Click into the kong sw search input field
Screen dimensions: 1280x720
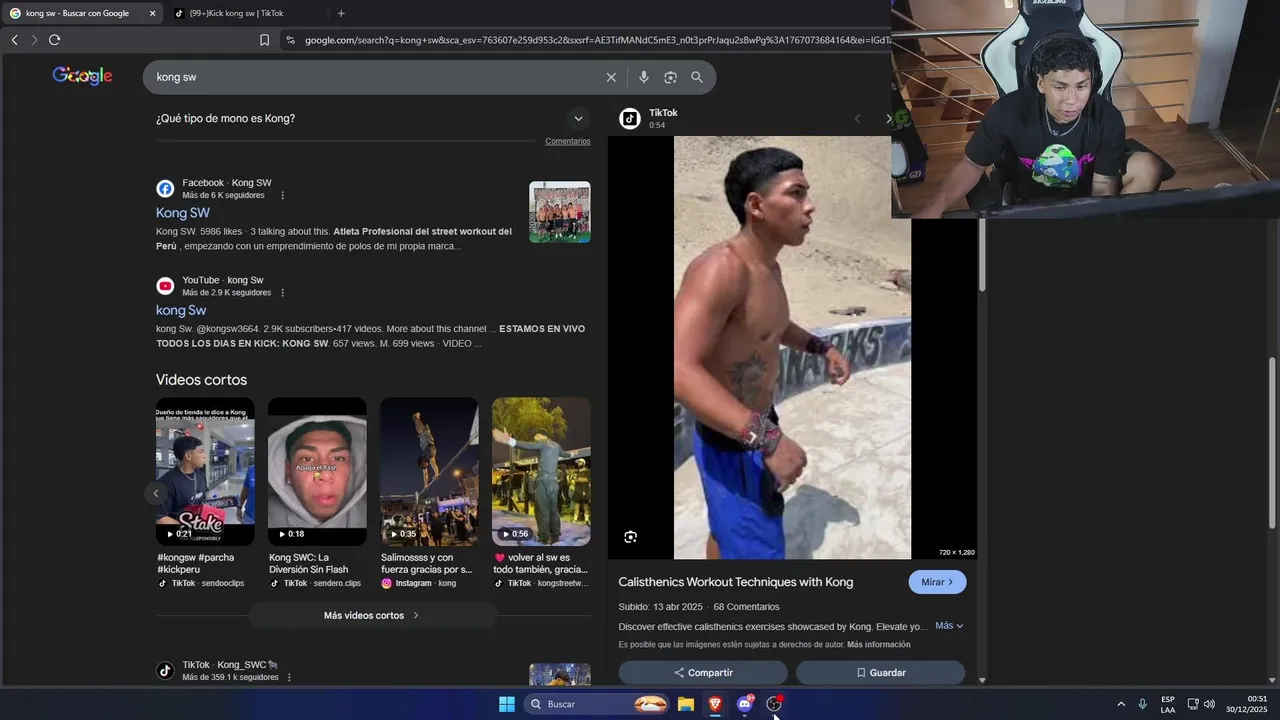(375, 77)
